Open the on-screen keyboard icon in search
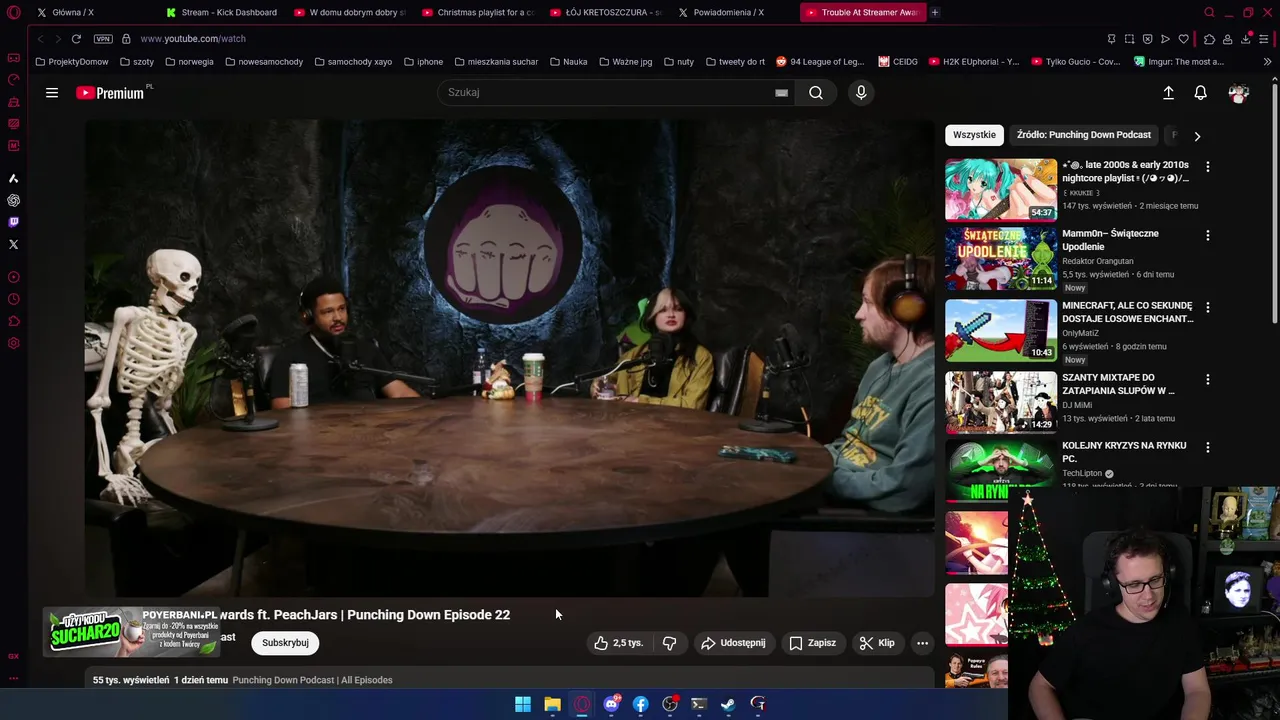Viewport: 1280px width, 720px height. [x=781, y=93]
